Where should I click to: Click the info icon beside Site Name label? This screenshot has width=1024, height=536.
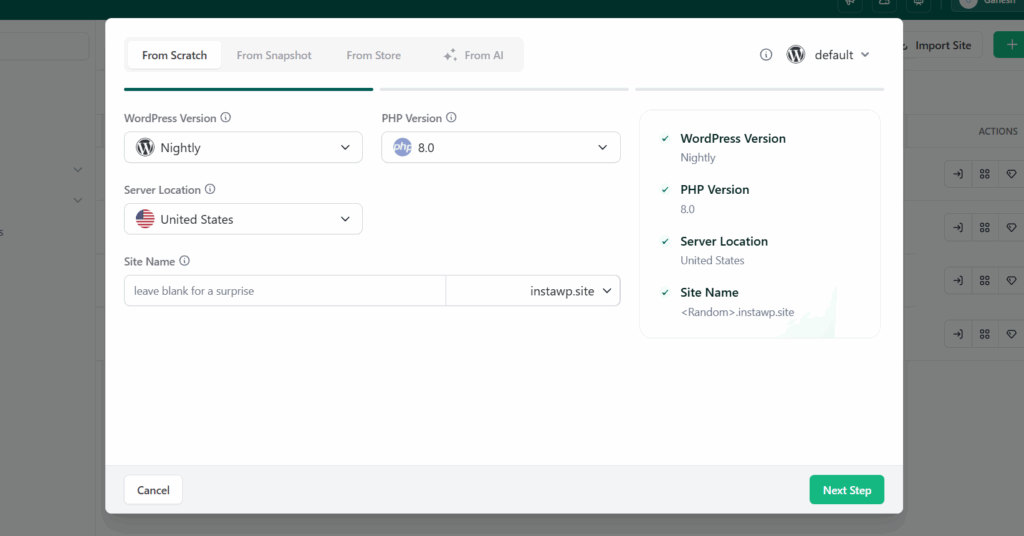(x=184, y=261)
